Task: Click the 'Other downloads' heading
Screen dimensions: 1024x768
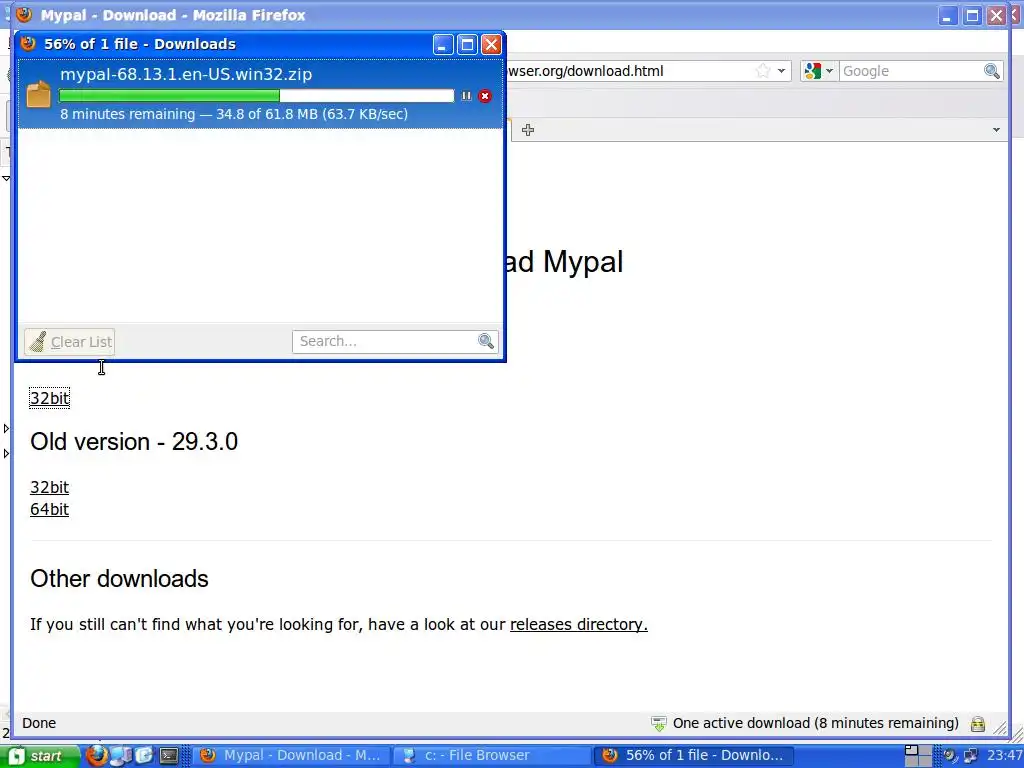Action: (x=120, y=579)
